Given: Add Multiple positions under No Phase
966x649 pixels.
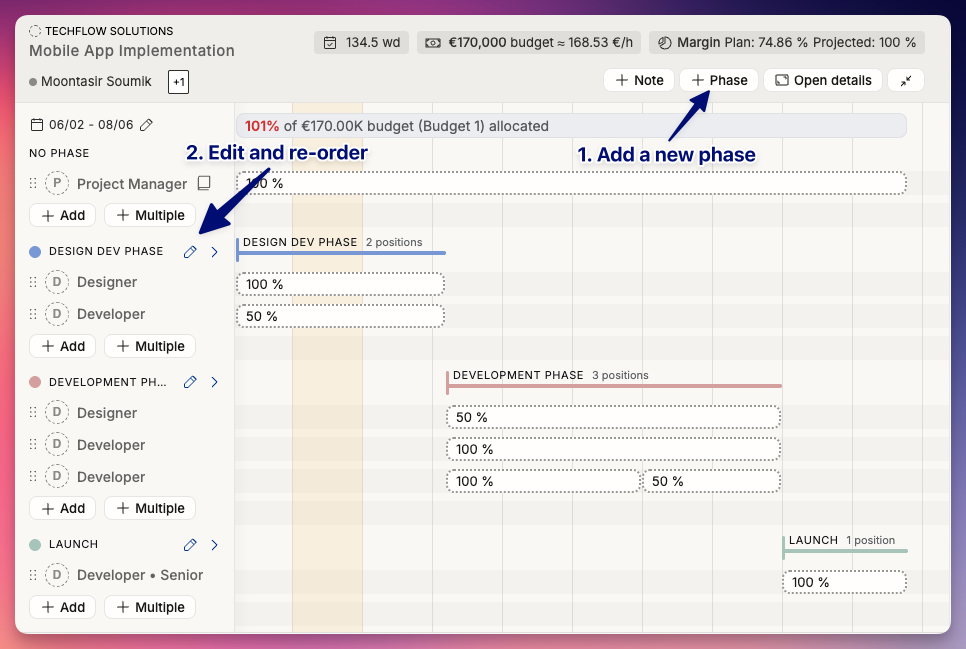Looking at the screenshot, I should click(x=150, y=215).
